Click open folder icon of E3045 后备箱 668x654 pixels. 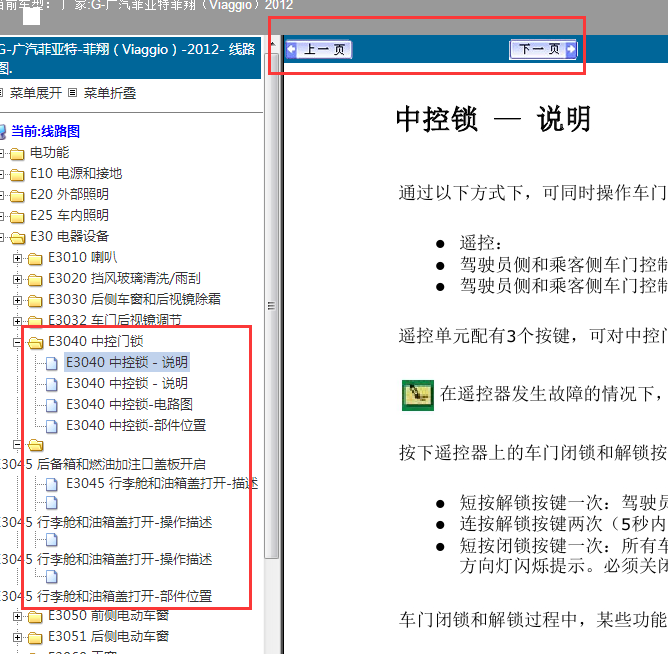click(35, 445)
